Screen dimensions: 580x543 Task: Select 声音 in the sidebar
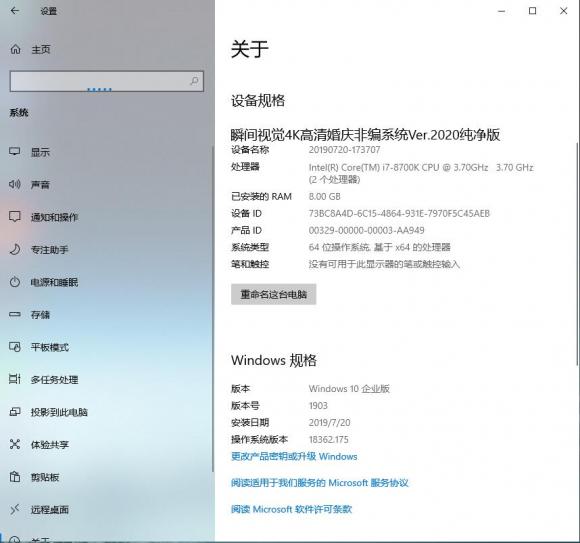pyautogui.click(x=40, y=185)
